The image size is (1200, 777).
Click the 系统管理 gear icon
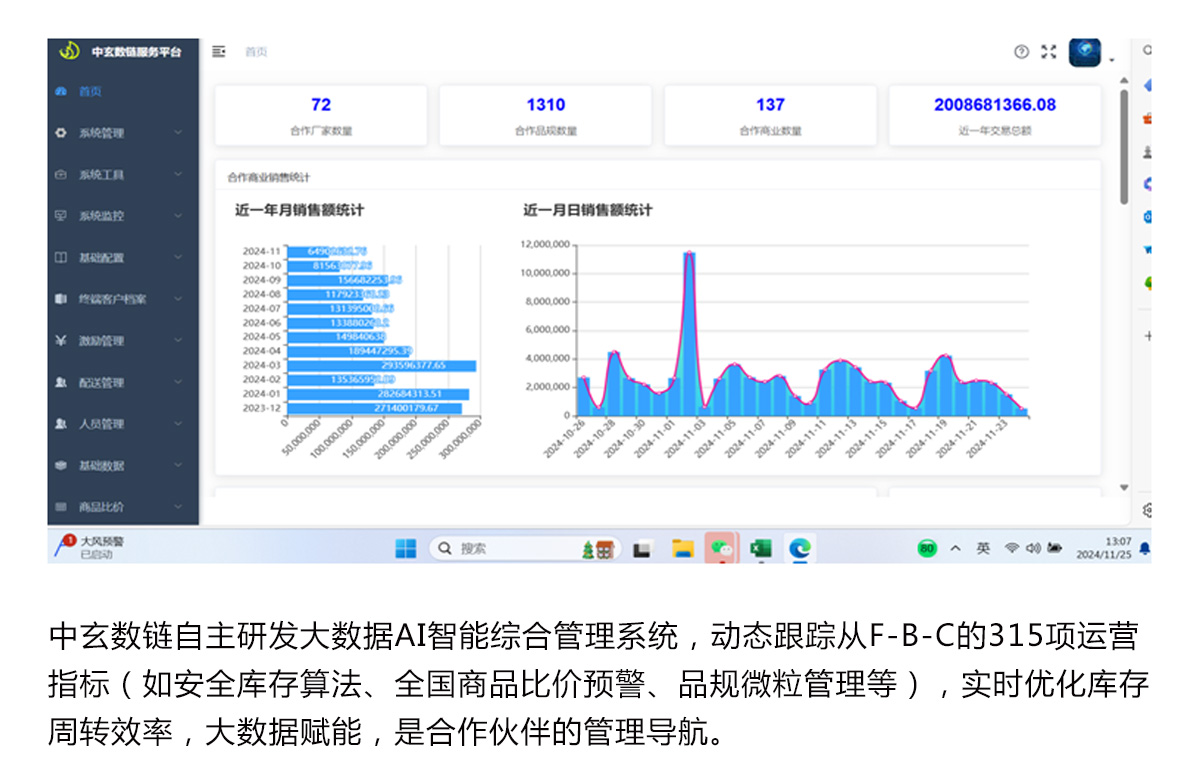tap(61, 133)
